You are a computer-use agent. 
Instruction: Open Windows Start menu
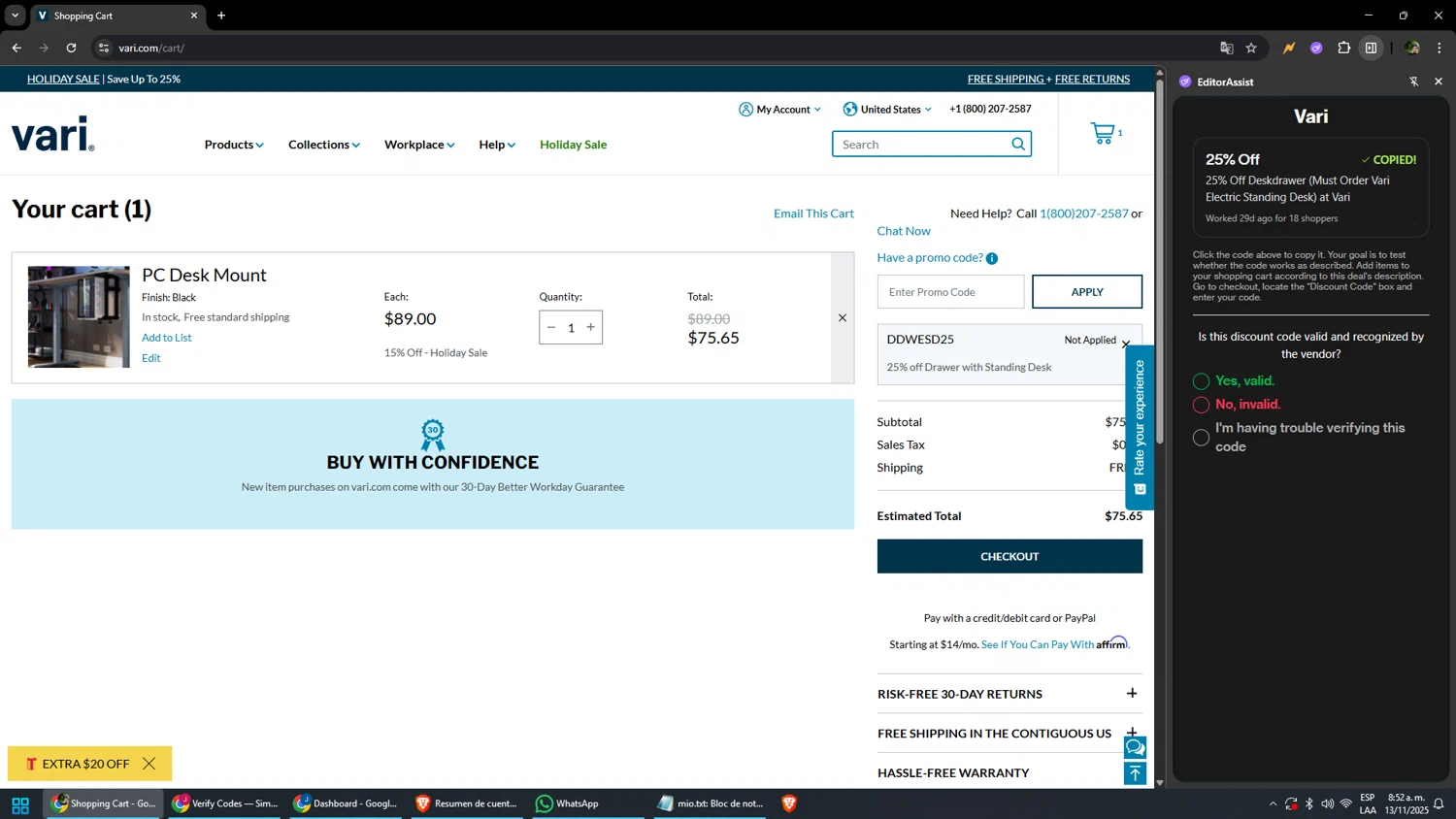point(20,804)
